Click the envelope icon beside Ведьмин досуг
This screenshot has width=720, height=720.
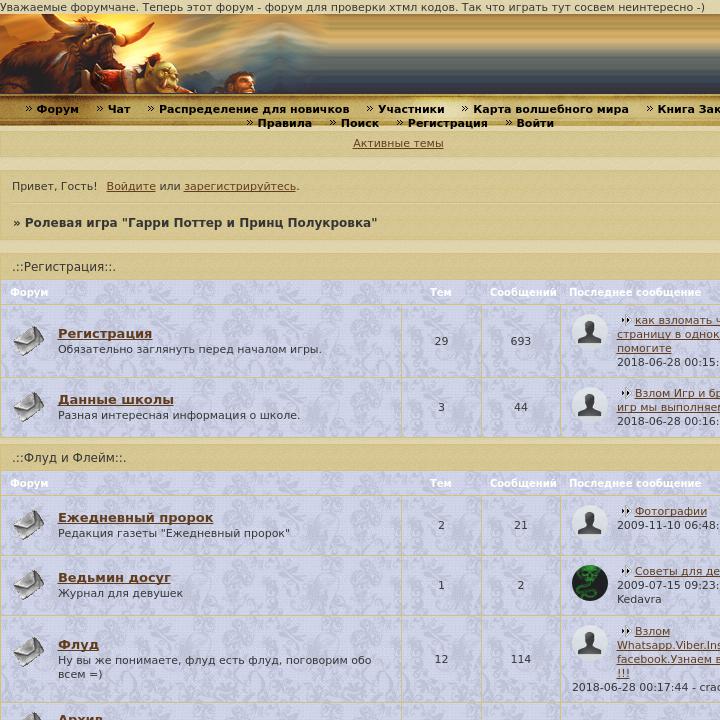pyautogui.click(x=29, y=585)
